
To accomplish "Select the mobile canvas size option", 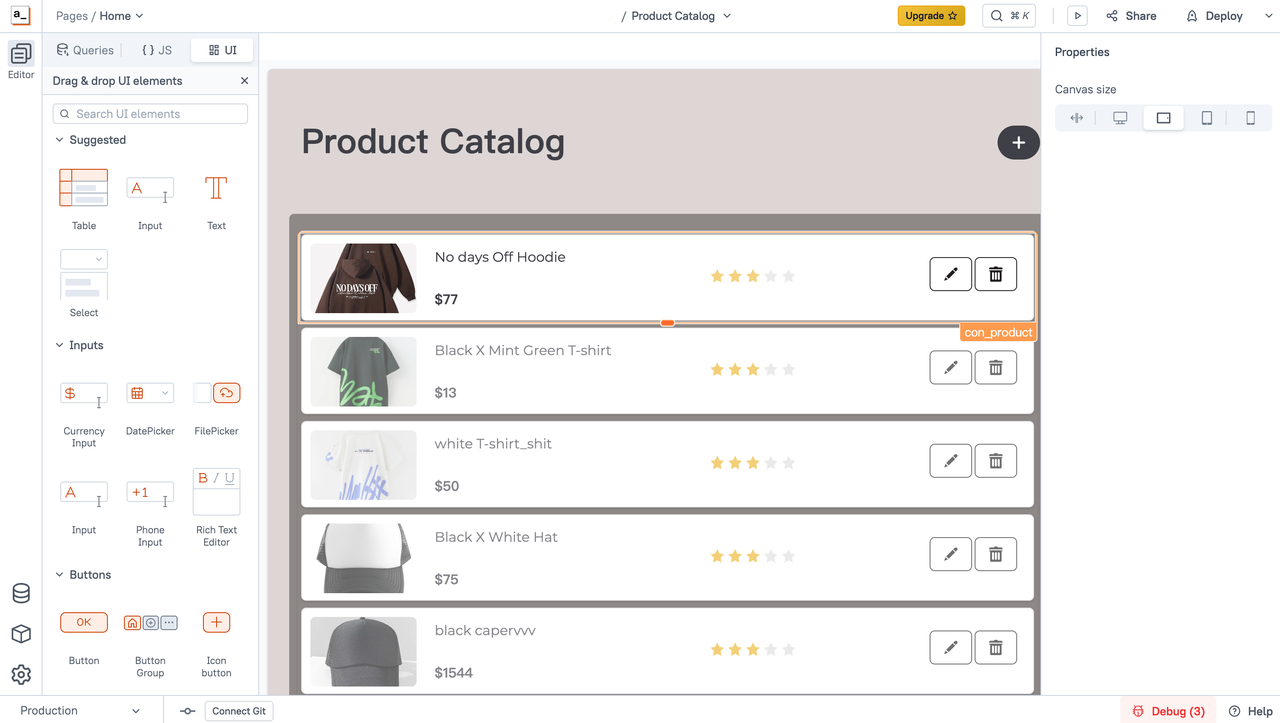I will [1250, 118].
